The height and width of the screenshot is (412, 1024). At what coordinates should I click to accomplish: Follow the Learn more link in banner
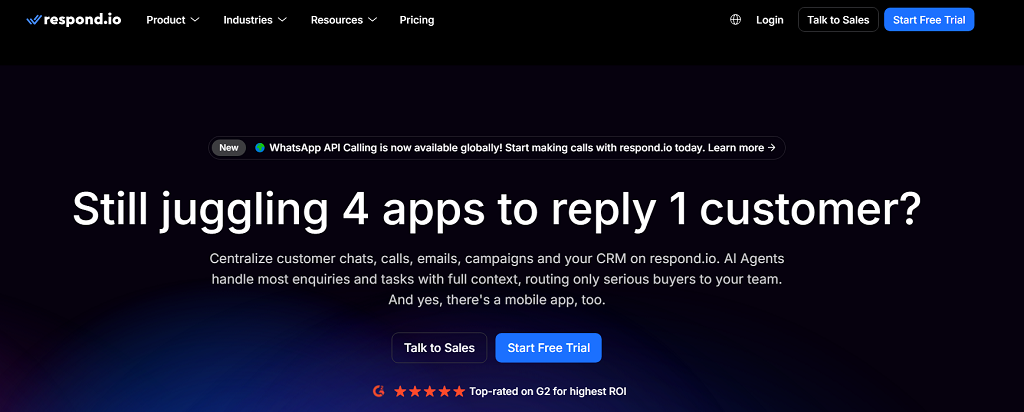tap(742, 148)
